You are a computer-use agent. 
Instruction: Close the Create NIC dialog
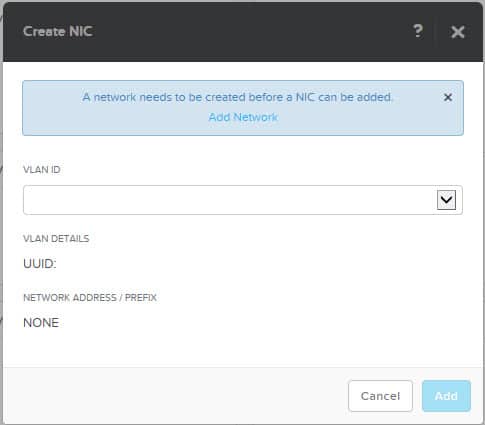click(x=457, y=32)
